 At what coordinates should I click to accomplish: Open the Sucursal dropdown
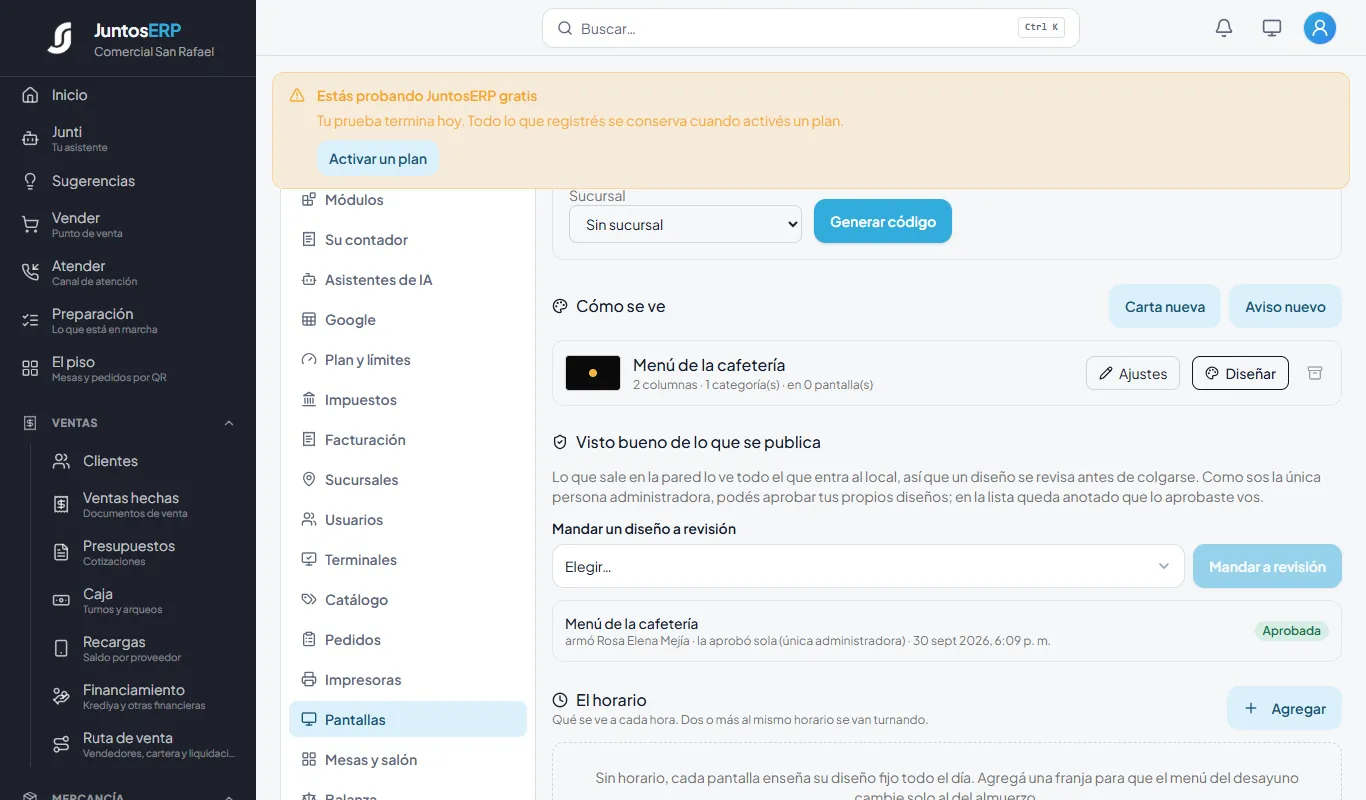tap(685, 224)
